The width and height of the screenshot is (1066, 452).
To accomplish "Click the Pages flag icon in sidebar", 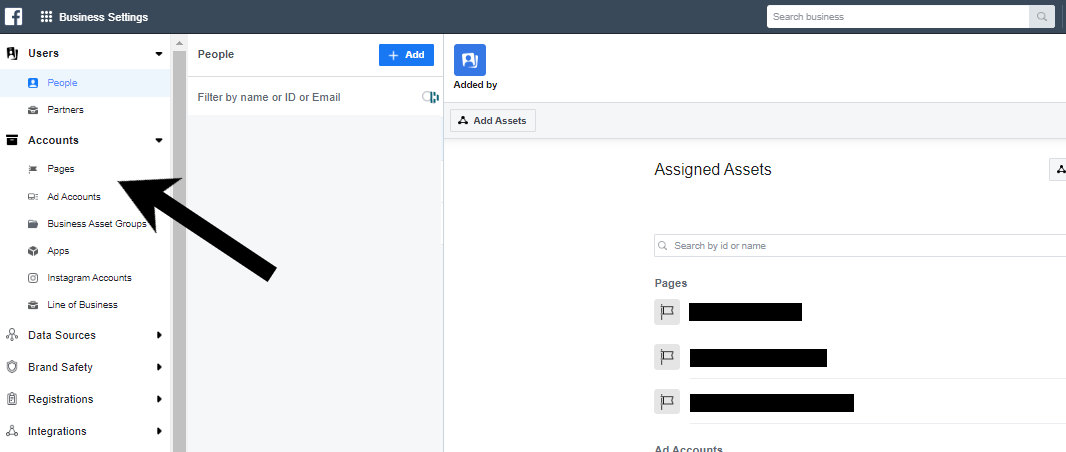I will pos(33,169).
